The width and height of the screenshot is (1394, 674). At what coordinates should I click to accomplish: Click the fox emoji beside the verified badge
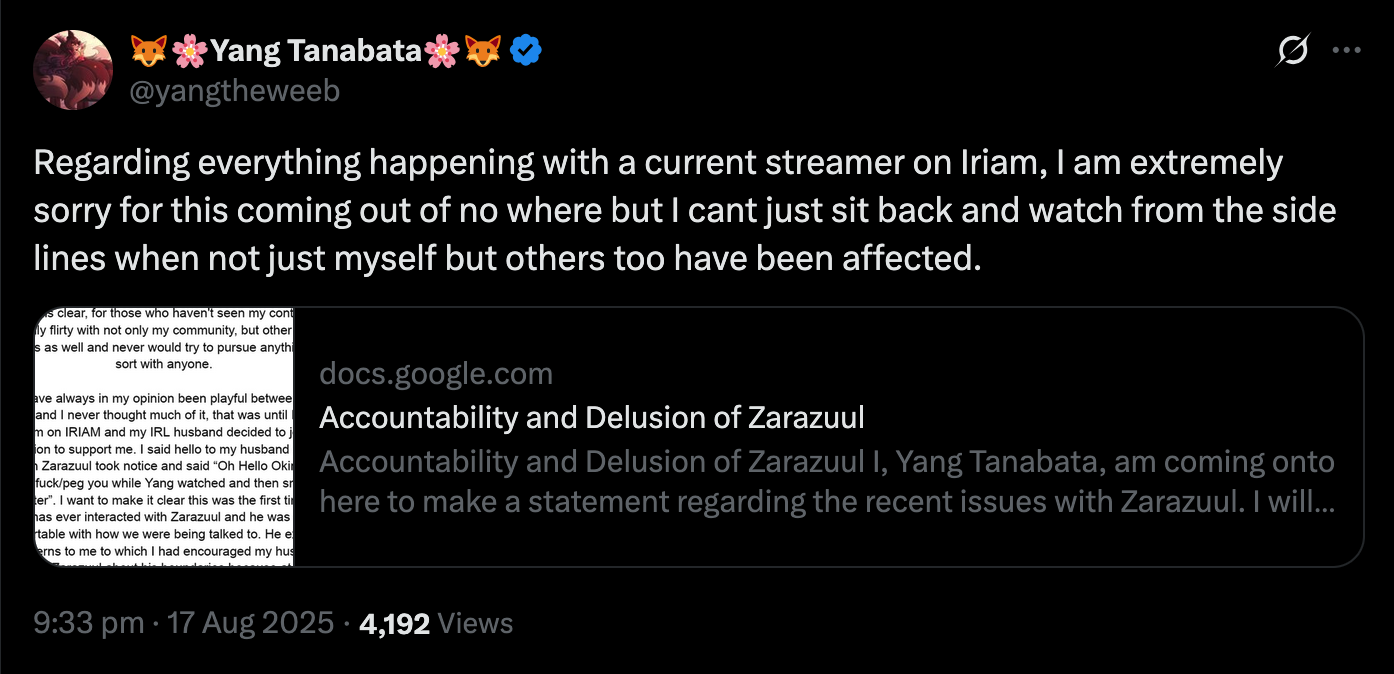pyautogui.click(x=483, y=49)
